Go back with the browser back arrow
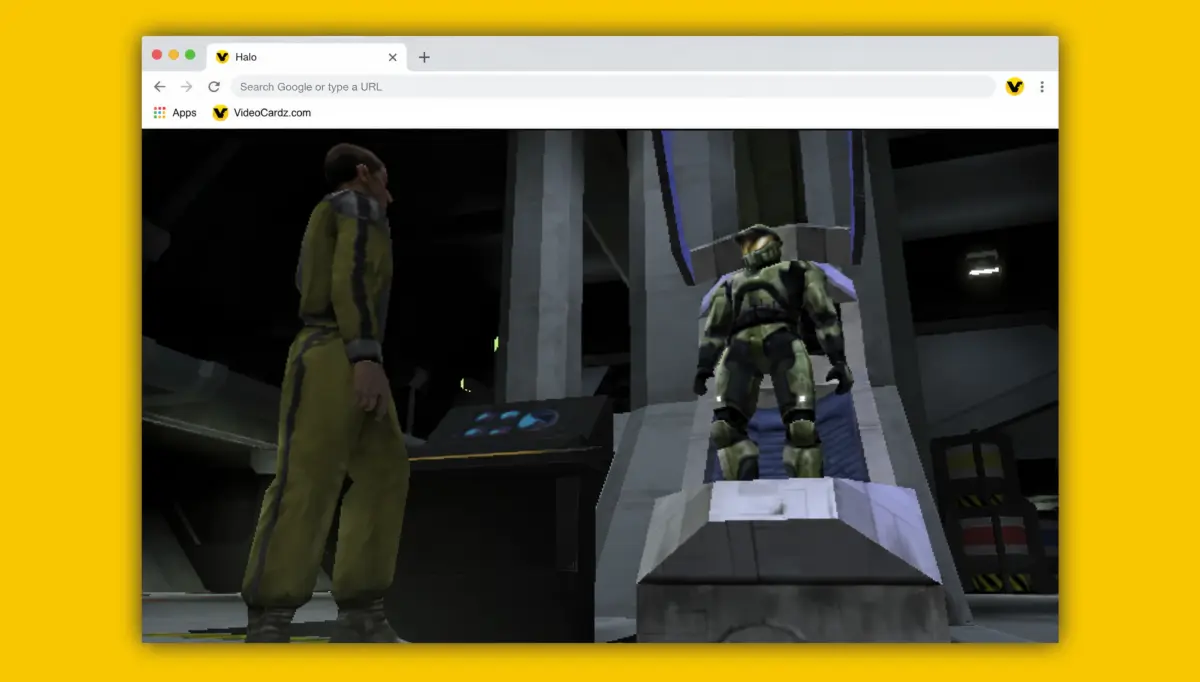Screen dimensions: 1200x682 [x=160, y=87]
